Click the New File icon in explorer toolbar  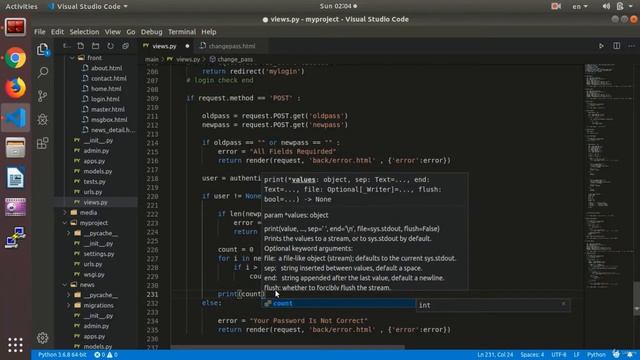coord(80,46)
